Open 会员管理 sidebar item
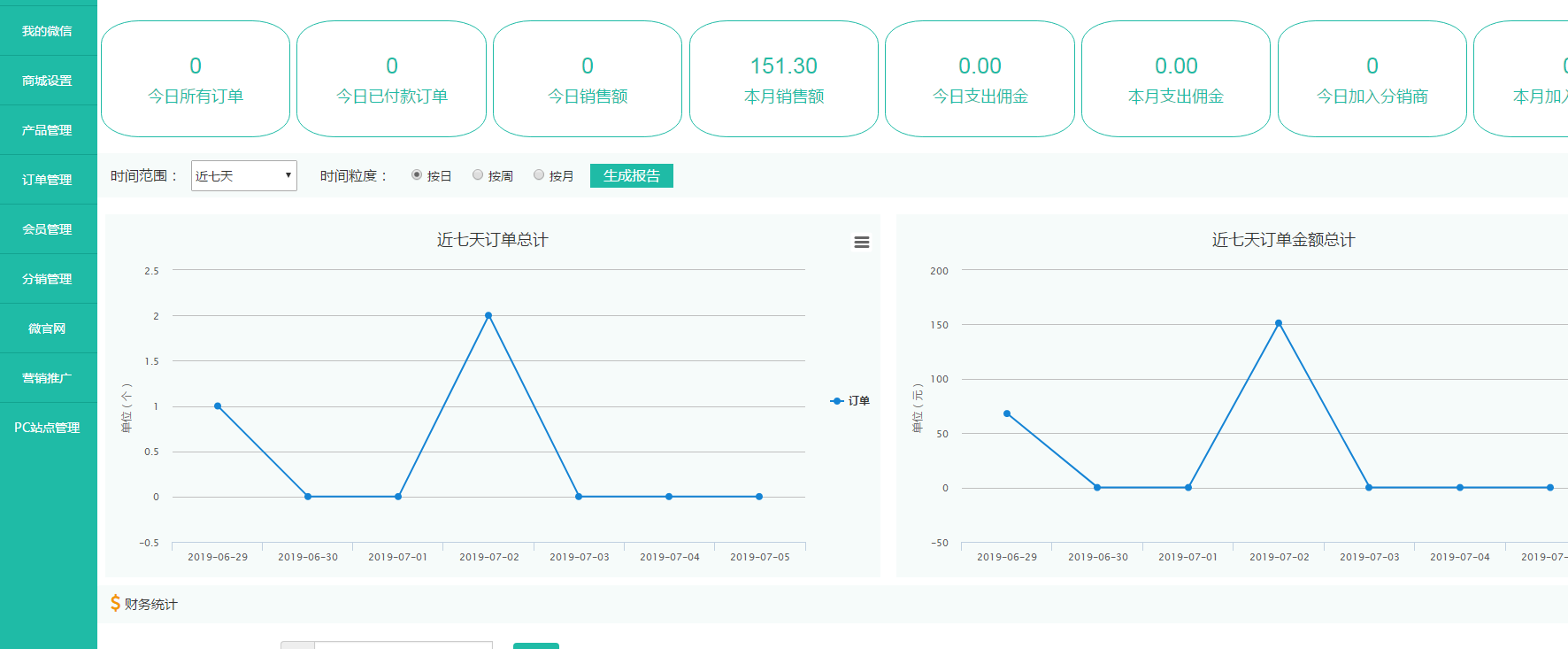The height and width of the screenshot is (649, 1568). pyautogui.click(x=48, y=229)
